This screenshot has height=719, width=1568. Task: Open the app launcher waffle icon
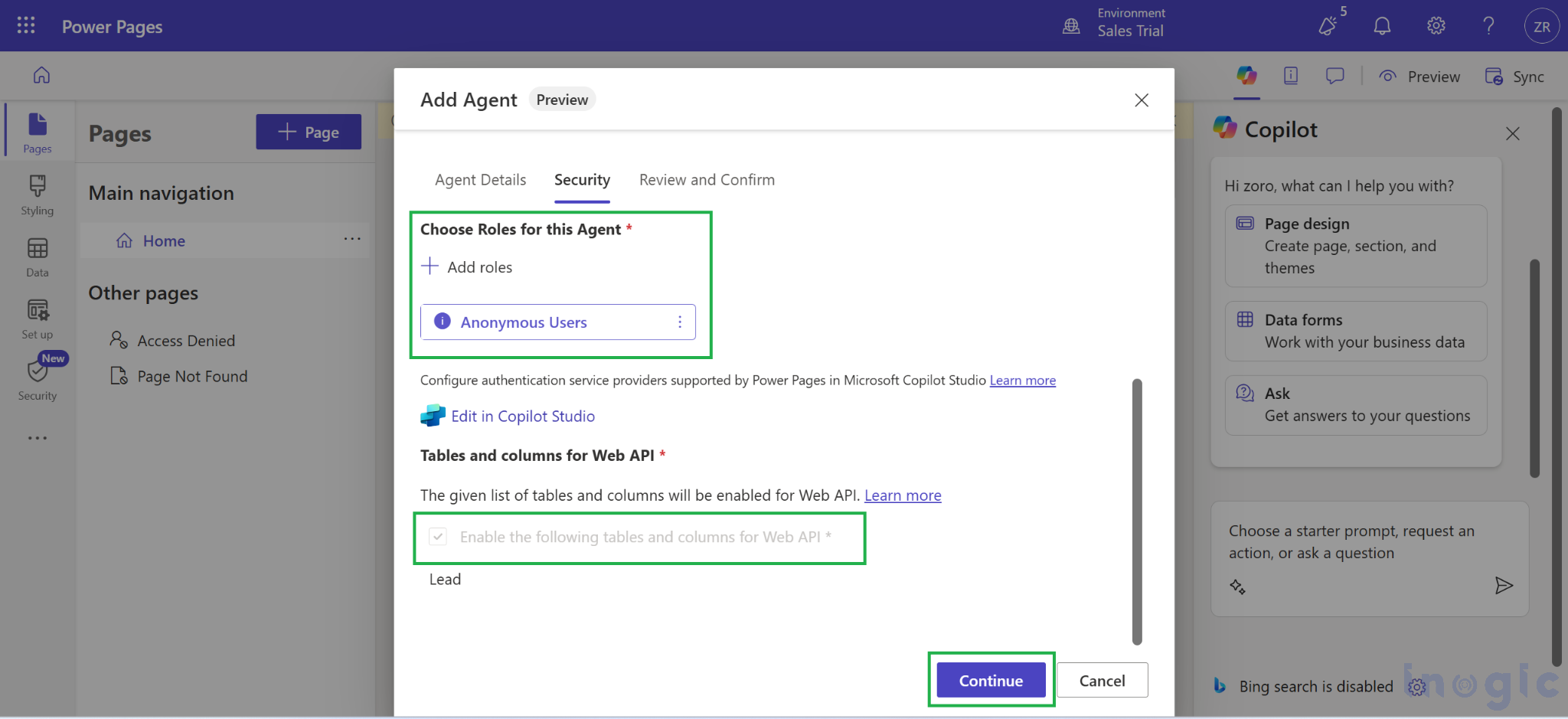click(x=26, y=26)
